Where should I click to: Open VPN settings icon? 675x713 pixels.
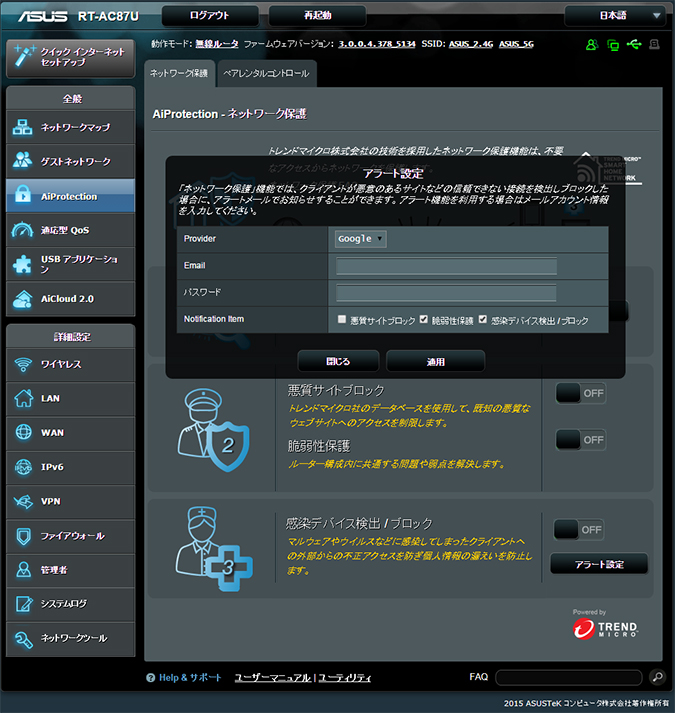(23, 501)
